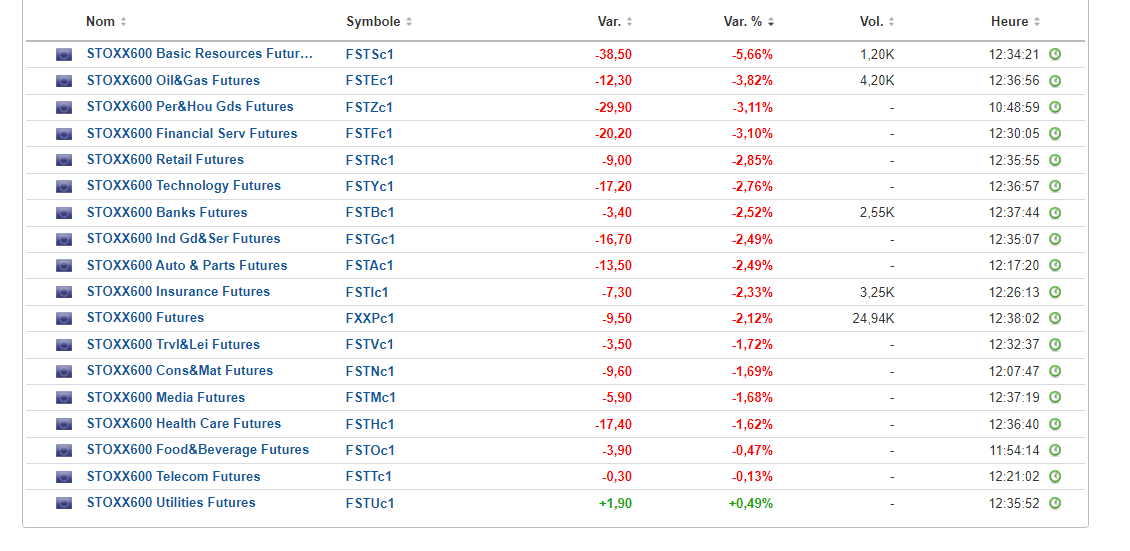
Task: Click the clock icon in STOXX600 Futures row
Action: tap(1055, 319)
